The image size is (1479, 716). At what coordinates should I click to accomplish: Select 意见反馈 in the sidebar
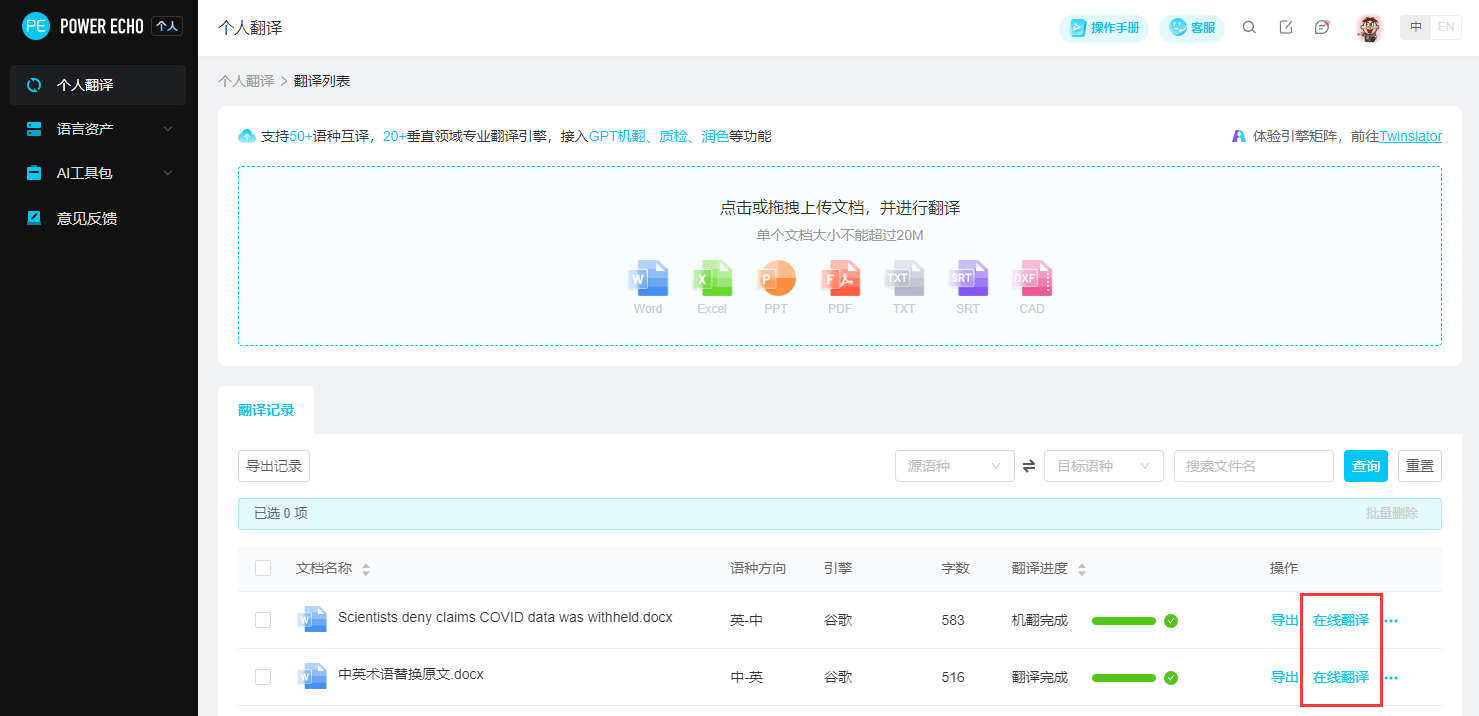click(87, 218)
